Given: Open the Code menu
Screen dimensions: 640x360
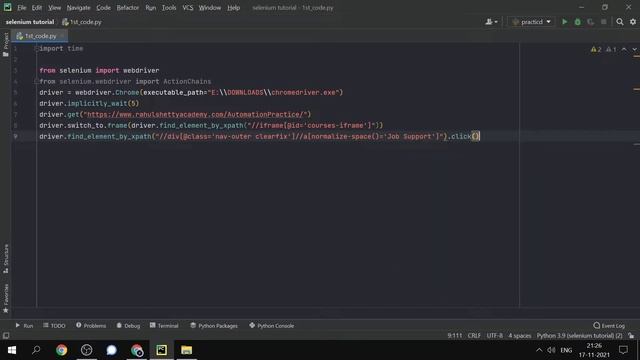Looking at the screenshot, I should click(x=103, y=8).
